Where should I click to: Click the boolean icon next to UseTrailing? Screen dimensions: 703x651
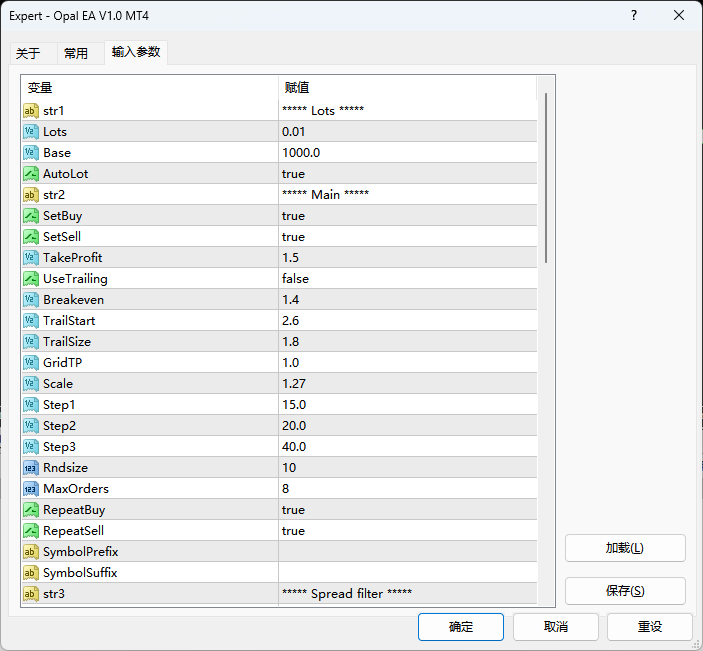pos(31,279)
